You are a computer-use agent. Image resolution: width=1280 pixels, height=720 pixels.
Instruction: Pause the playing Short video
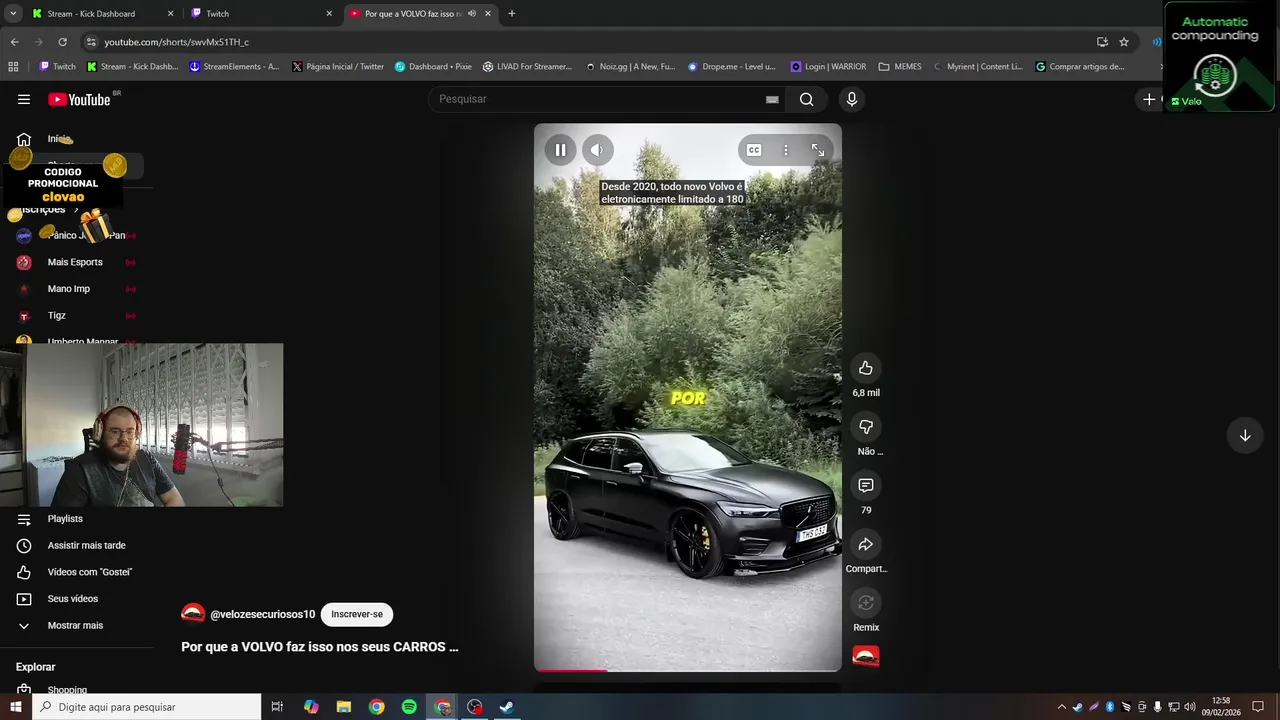[560, 150]
